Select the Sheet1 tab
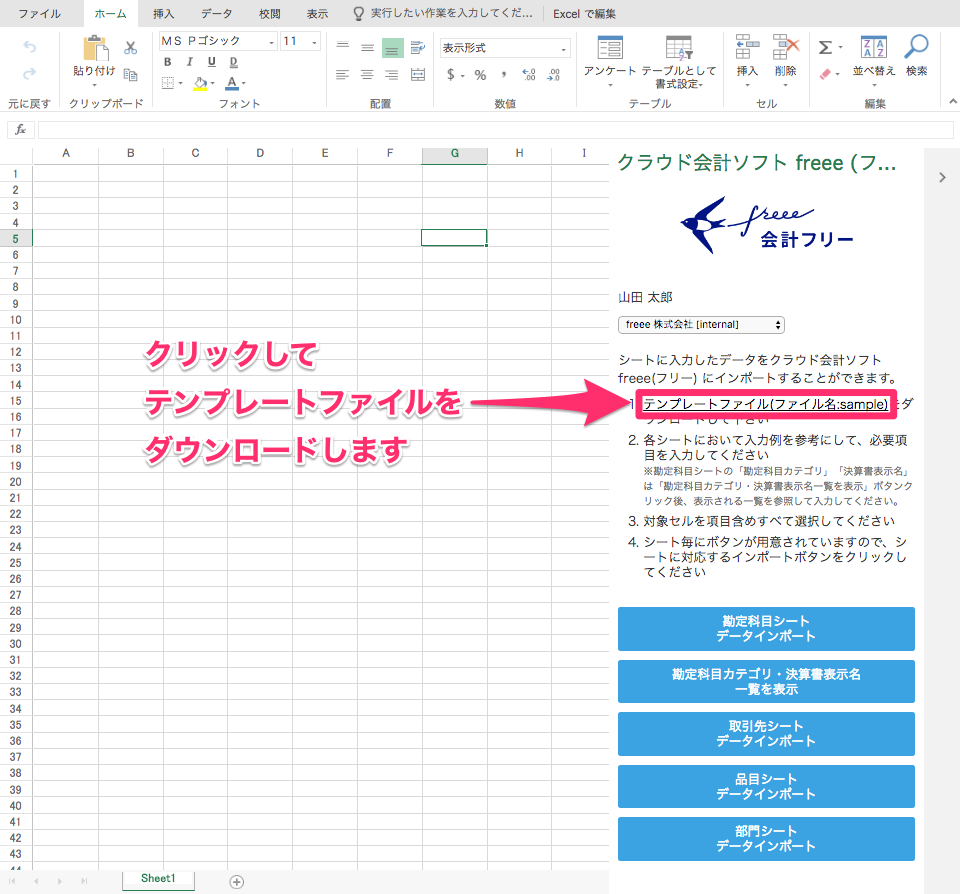The width and height of the screenshot is (960, 894). (x=158, y=879)
